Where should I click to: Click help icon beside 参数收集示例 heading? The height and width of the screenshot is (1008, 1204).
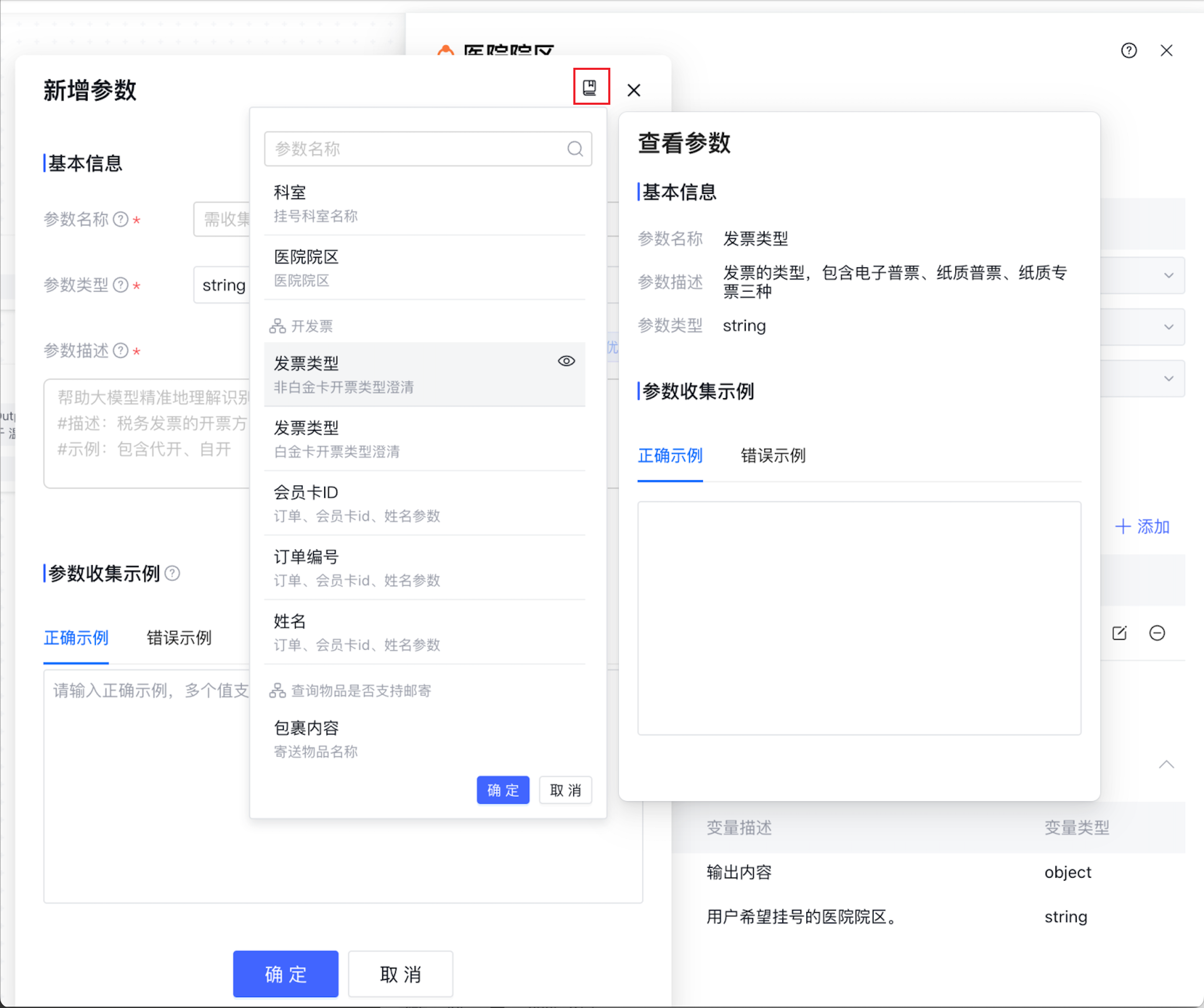[x=172, y=573]
